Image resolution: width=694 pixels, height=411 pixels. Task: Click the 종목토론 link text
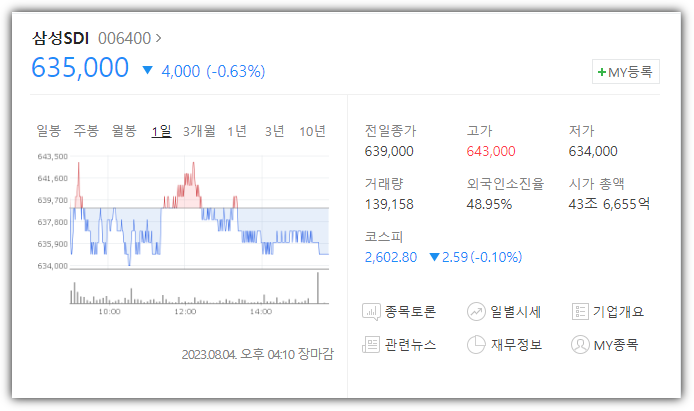(410, 312)
